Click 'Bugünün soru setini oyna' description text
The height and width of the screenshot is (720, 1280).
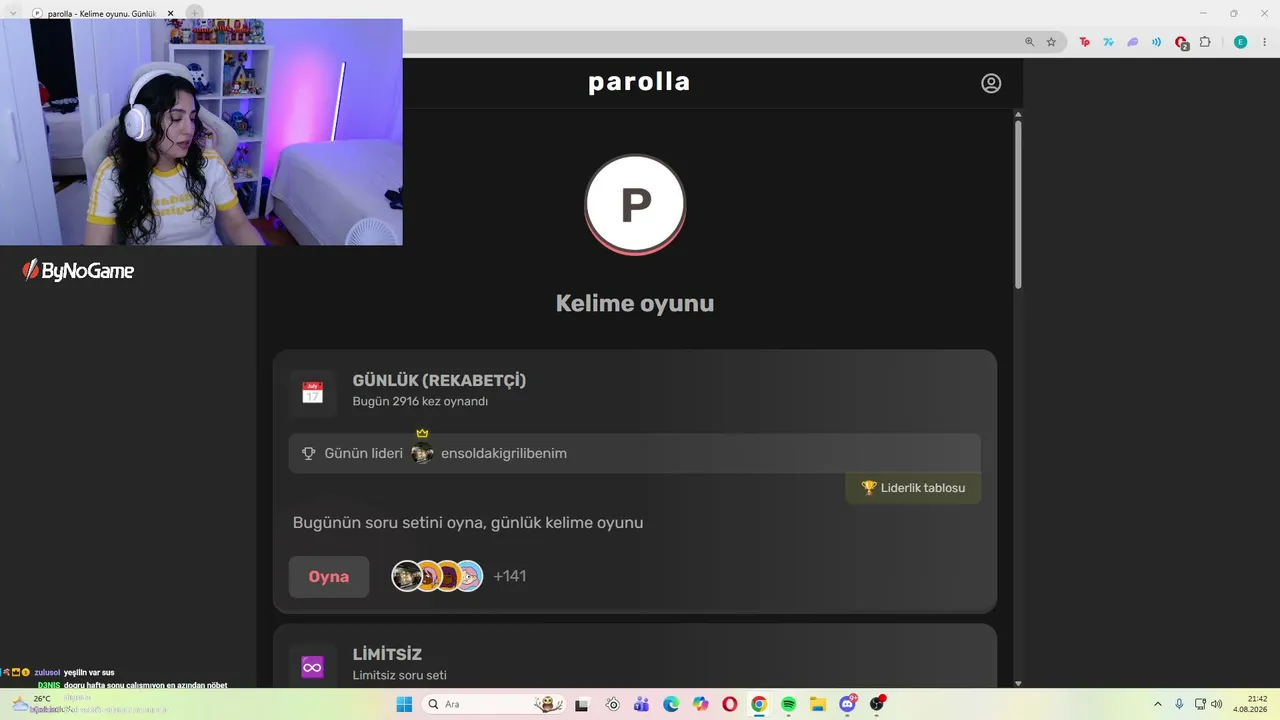[468, 523]
